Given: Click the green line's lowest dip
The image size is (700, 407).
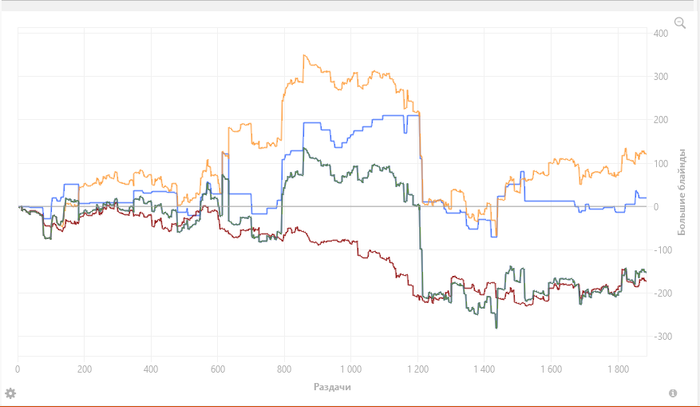Looking at the screenshot, I should 496,326.
